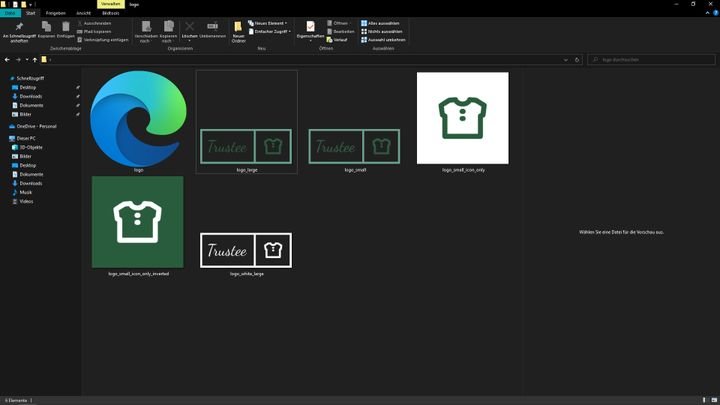Open address bar history dropdown arrow
Screen dimensions: 720x405
(567, 60)
